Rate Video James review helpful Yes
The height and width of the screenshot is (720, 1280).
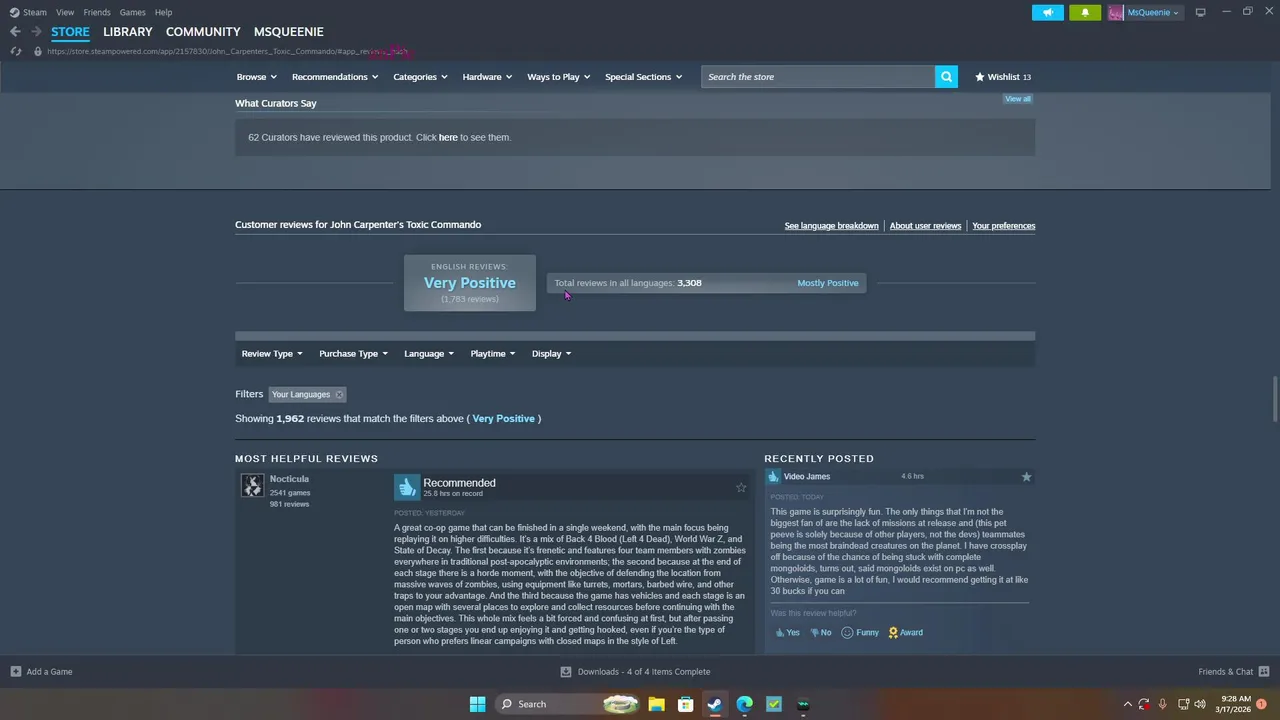[x=788, y=632]
